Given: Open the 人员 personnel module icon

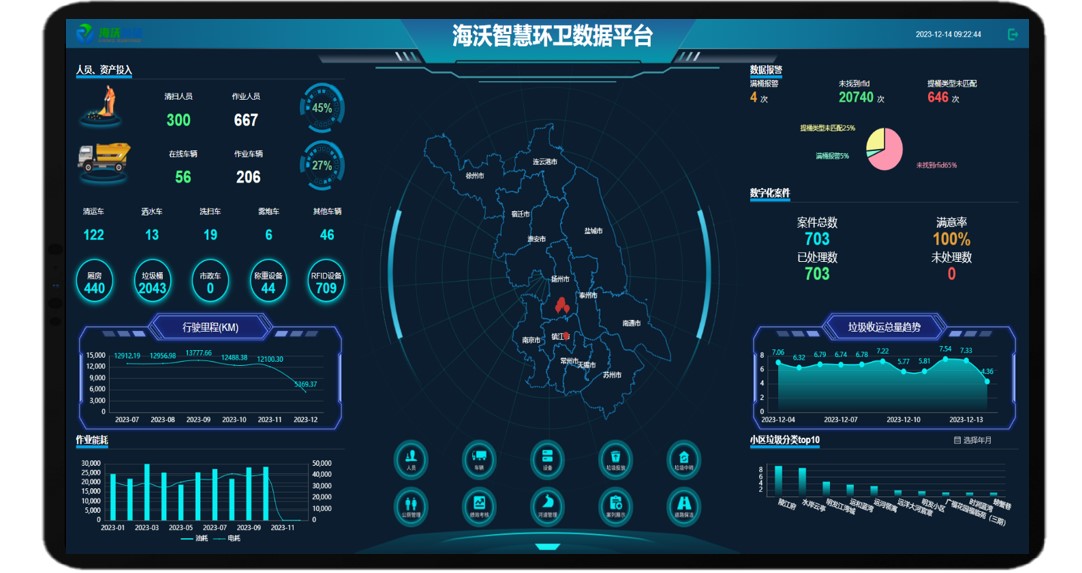Looking at the screenshot, I should point(411,459).
